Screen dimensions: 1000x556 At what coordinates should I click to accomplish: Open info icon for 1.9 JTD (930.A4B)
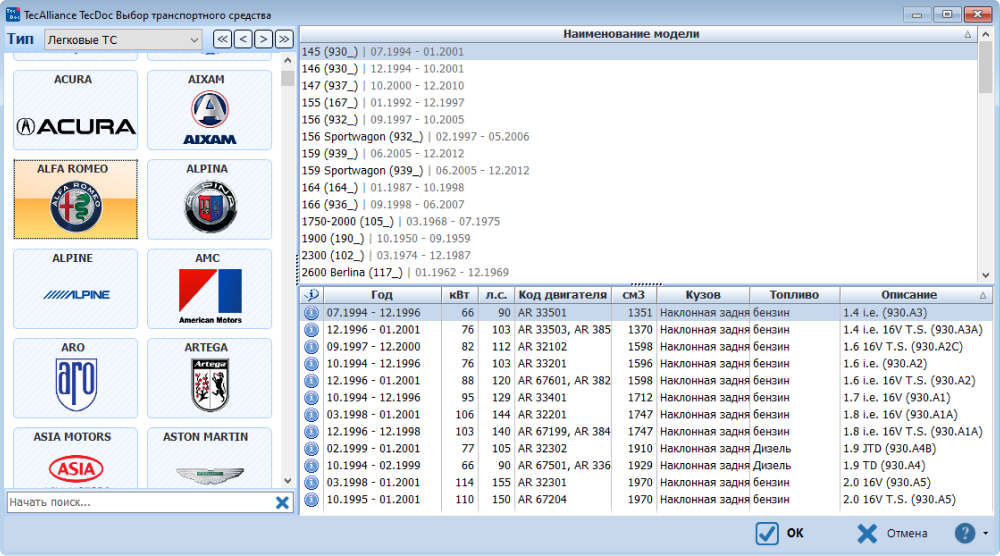(x=311, y=448)
